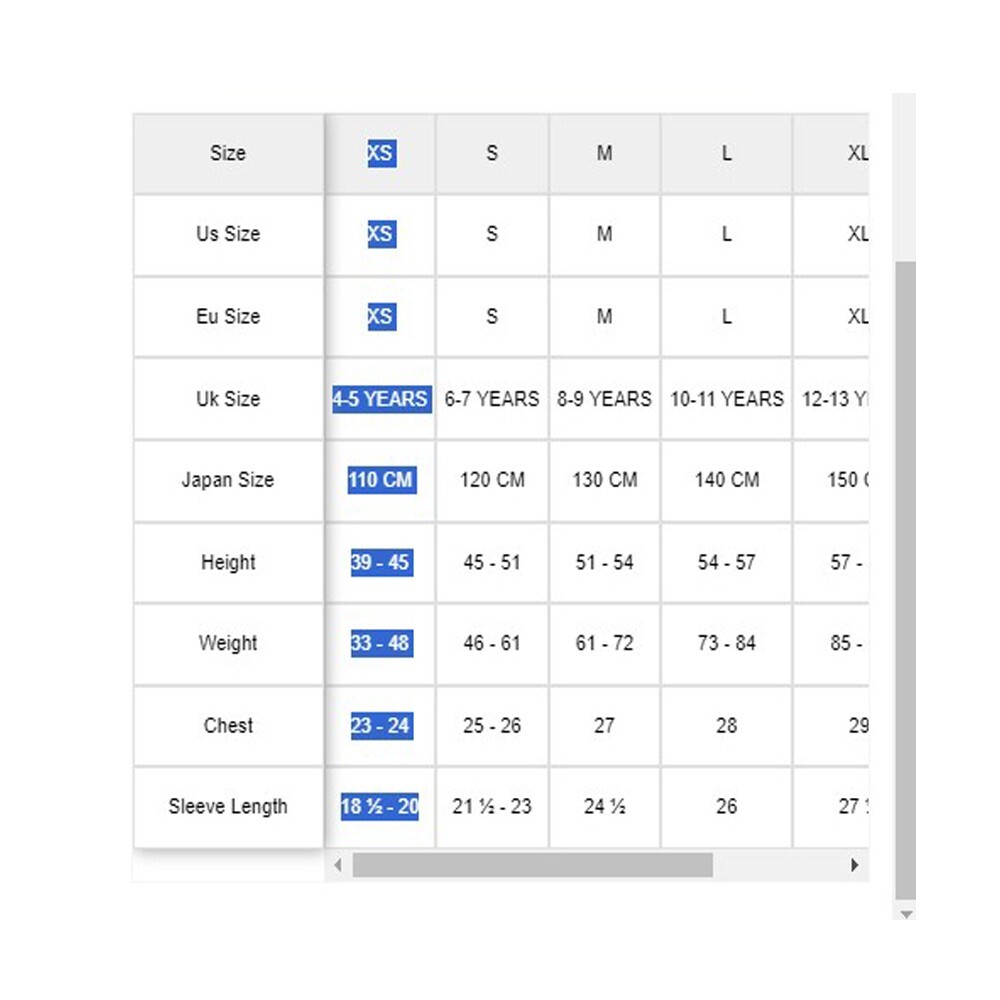Select the L column header cell
Image resolution: width=1000 pixels, height=1000 pixels.
pyautogui.click(x=726, y=154)
